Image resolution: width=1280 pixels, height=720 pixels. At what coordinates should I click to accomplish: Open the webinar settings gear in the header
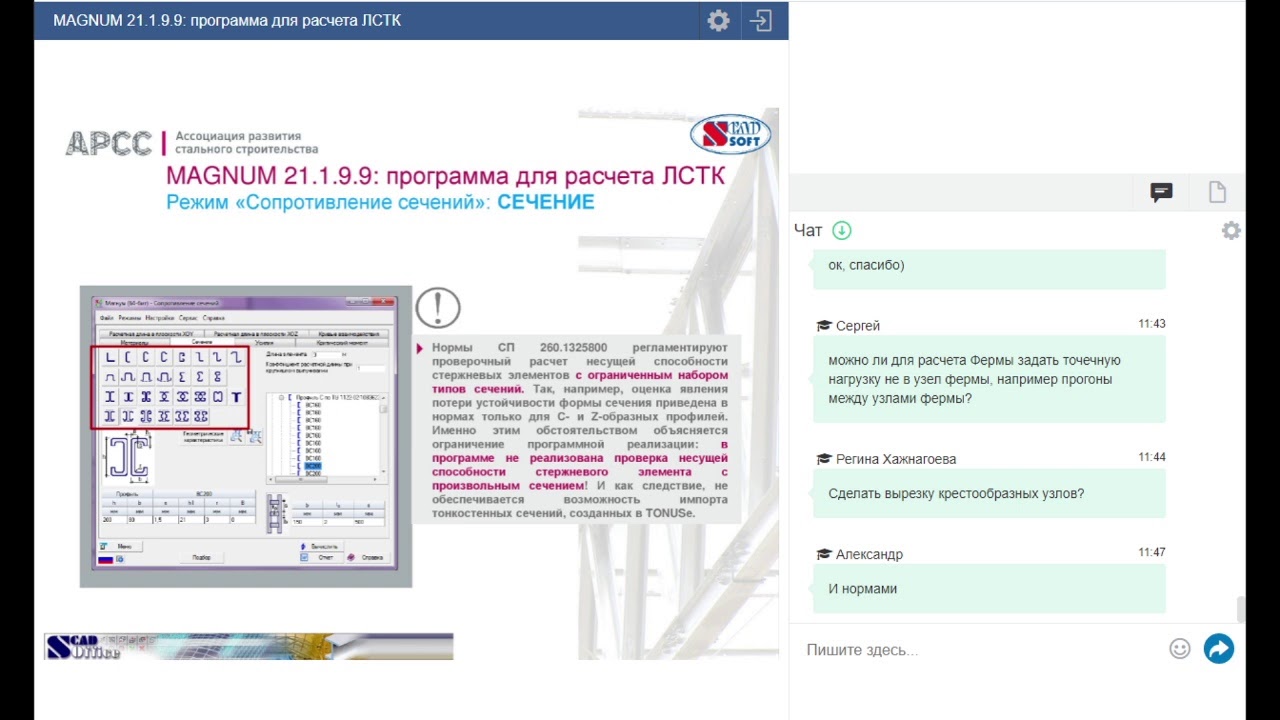(718, 21)
